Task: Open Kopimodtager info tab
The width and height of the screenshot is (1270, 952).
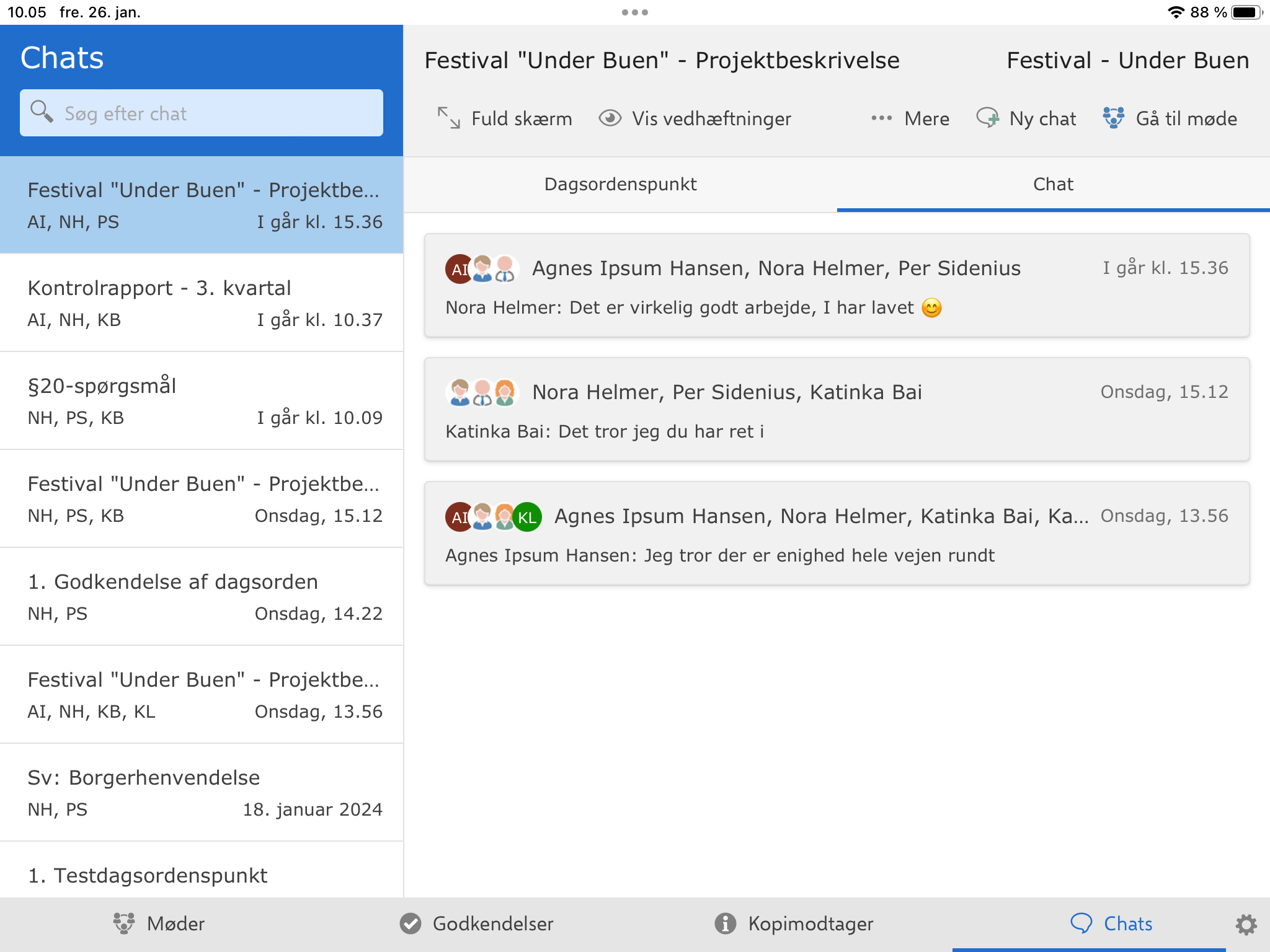Action: (x=794, y=924)
